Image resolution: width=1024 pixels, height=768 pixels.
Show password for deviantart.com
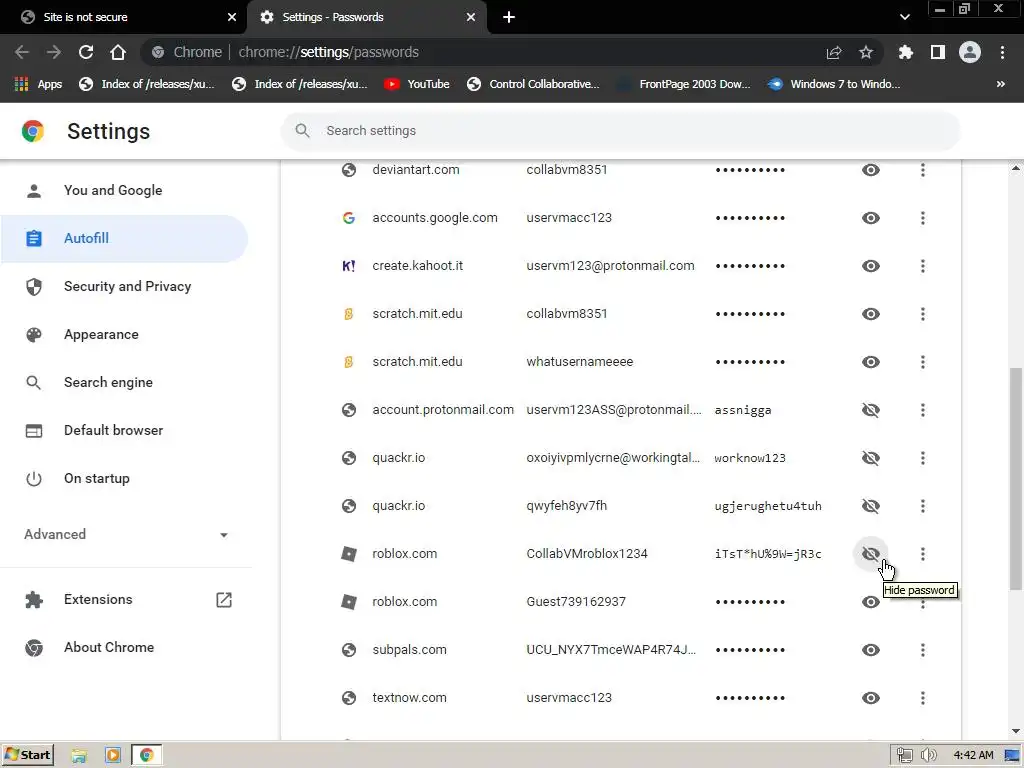(x=871, y=170)
